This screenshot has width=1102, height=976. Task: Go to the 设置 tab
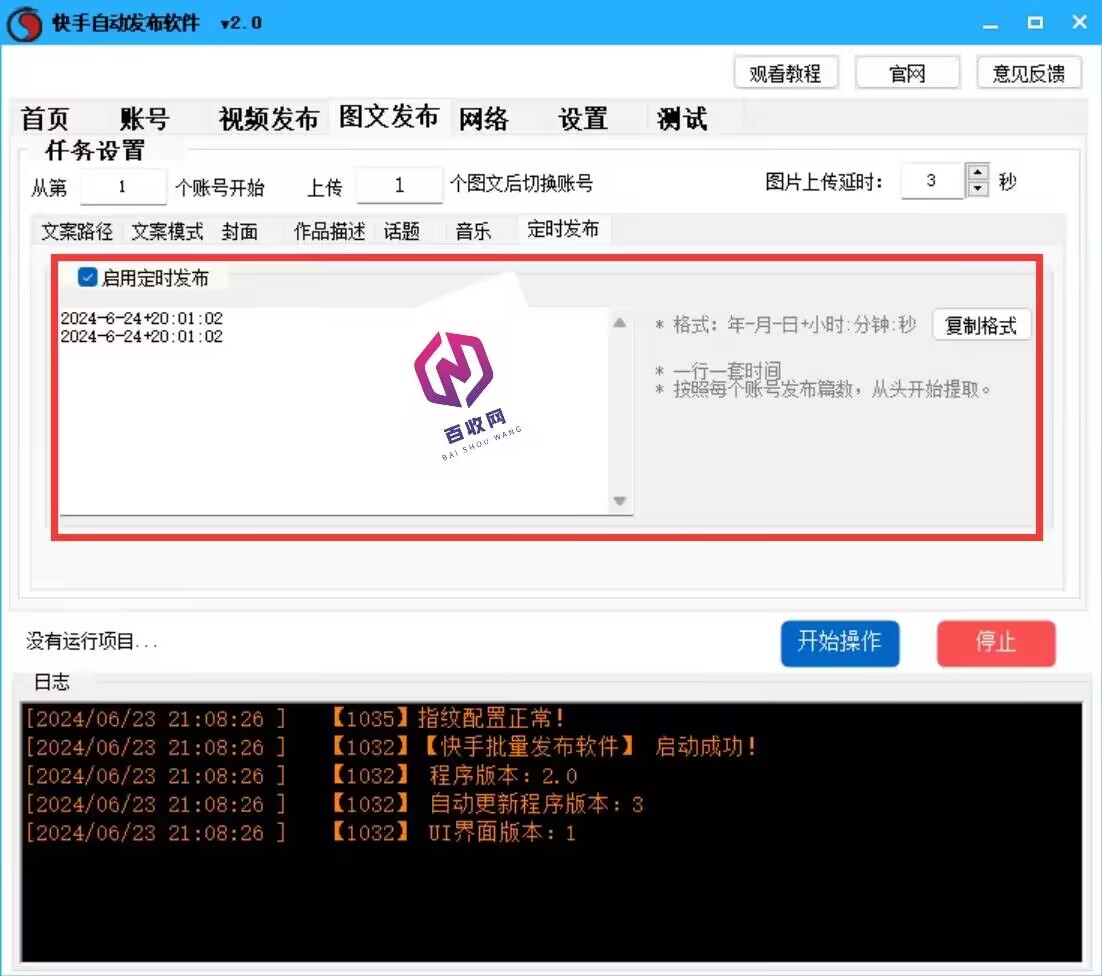[583, 119]
